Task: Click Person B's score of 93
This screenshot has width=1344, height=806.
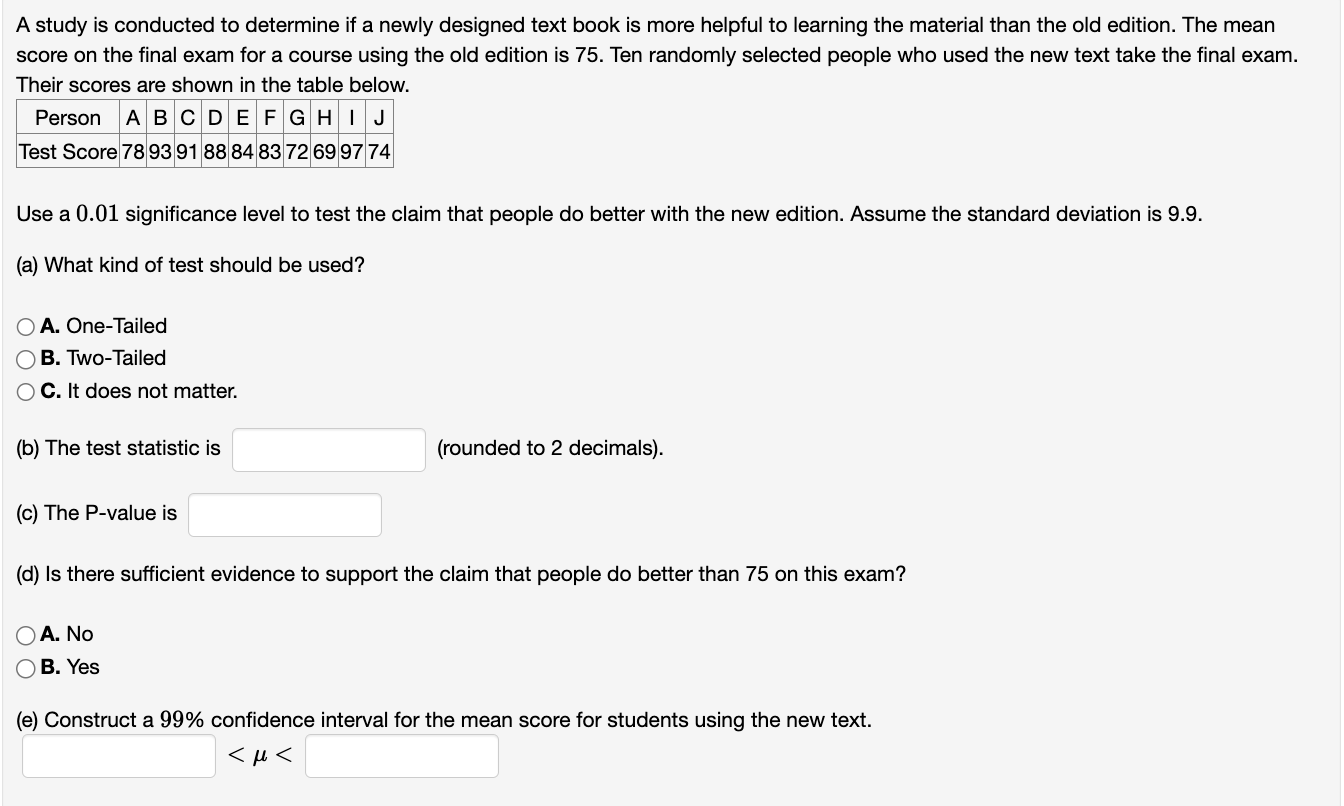Action: [158, 152]
